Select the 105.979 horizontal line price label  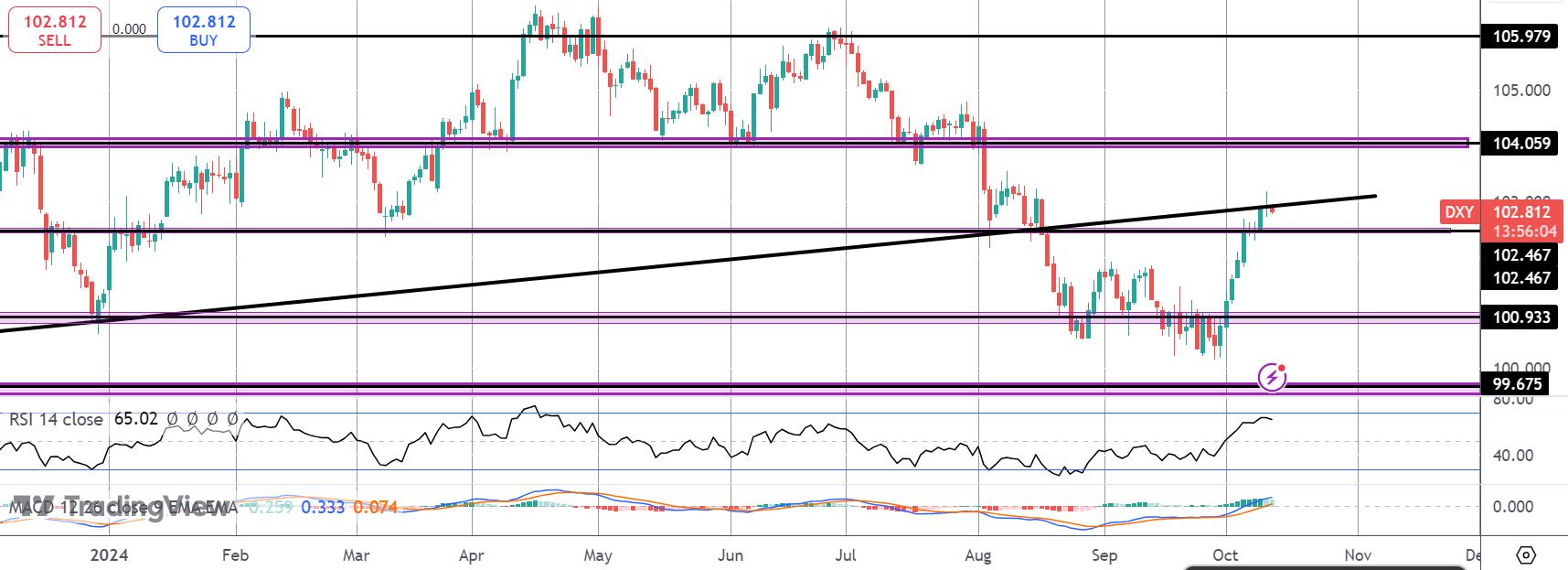point(1520,37)
